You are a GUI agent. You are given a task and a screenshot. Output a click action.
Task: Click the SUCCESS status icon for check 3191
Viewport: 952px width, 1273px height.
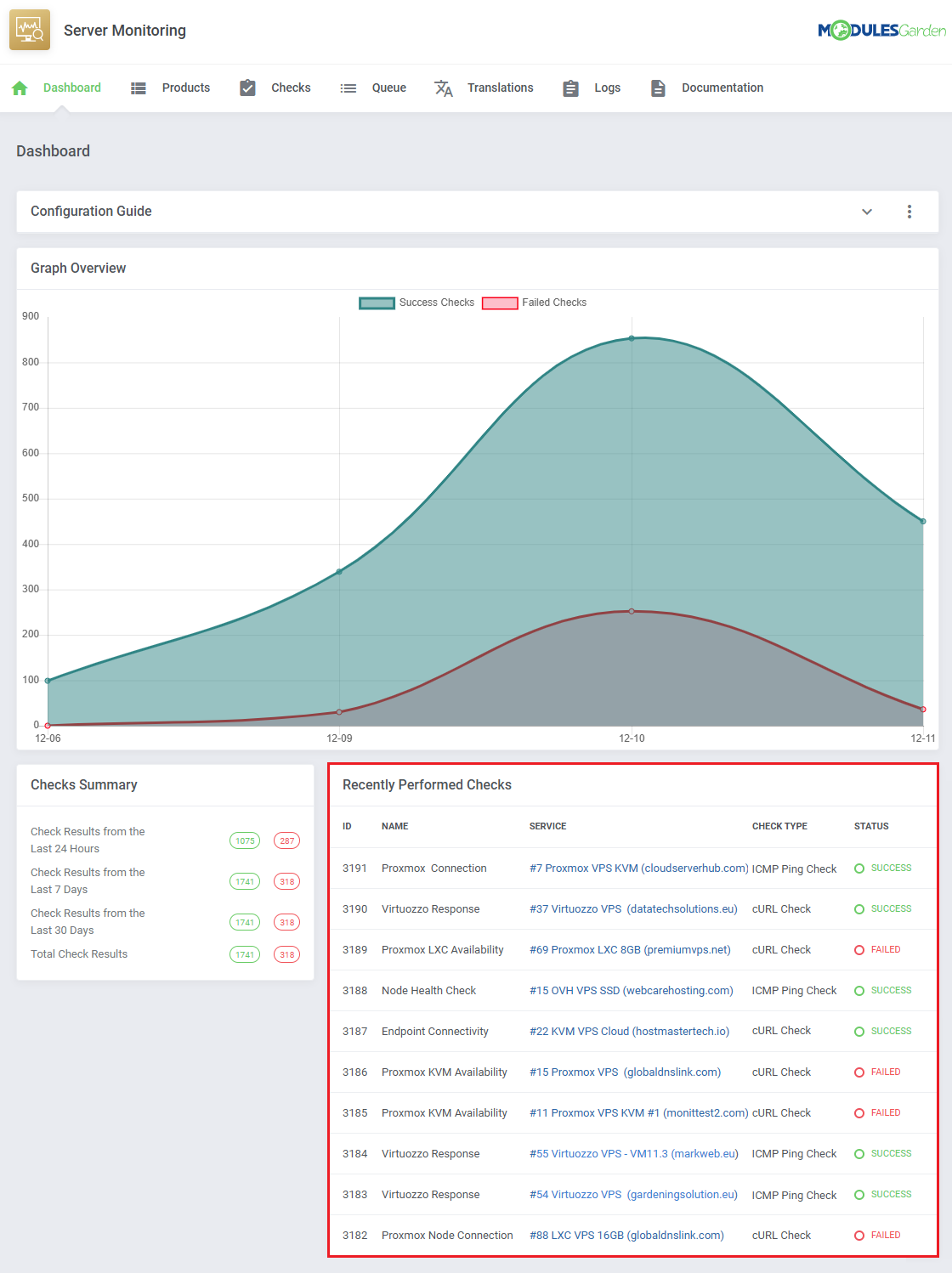(859, 868)
